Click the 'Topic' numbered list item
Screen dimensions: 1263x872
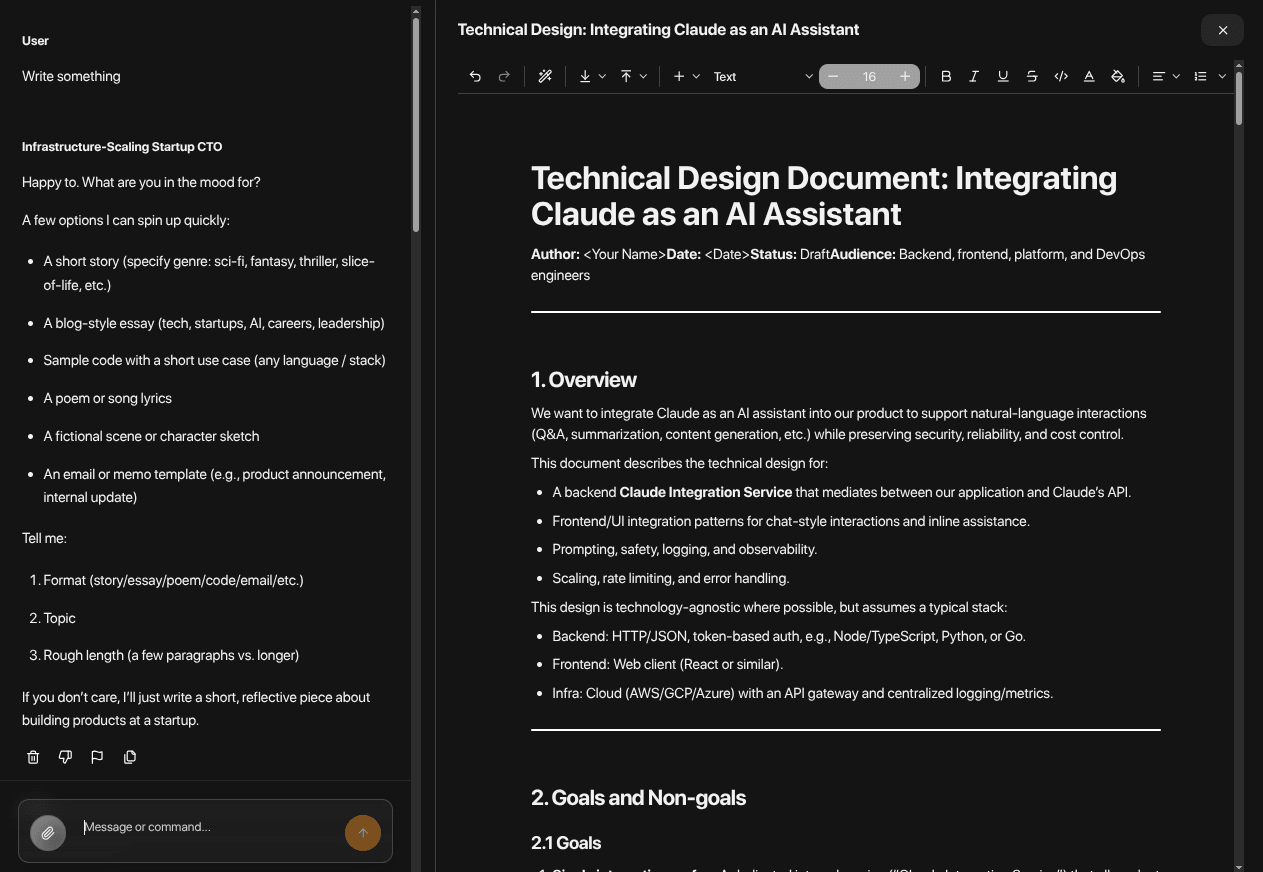(59, 618)
